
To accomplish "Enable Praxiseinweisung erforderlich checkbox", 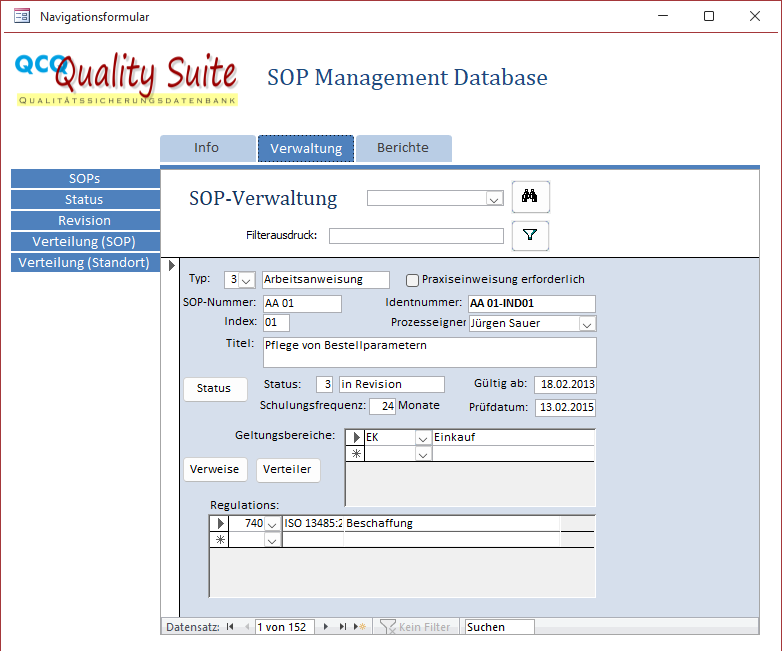I will pyautogui.click(x=412, y=280).
